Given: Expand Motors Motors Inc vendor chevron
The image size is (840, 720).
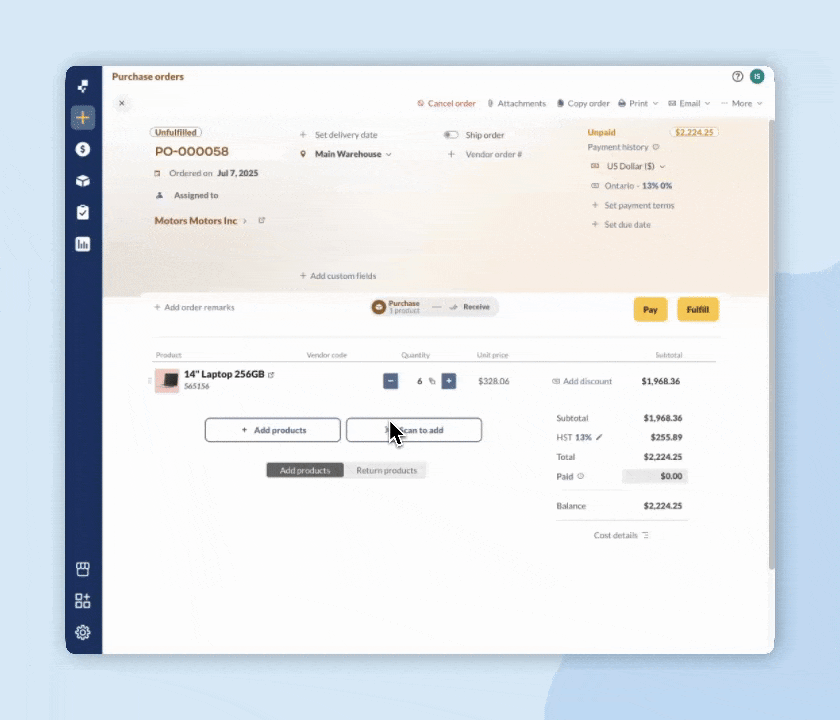Looking at the screenshot, I should (245, 221).
